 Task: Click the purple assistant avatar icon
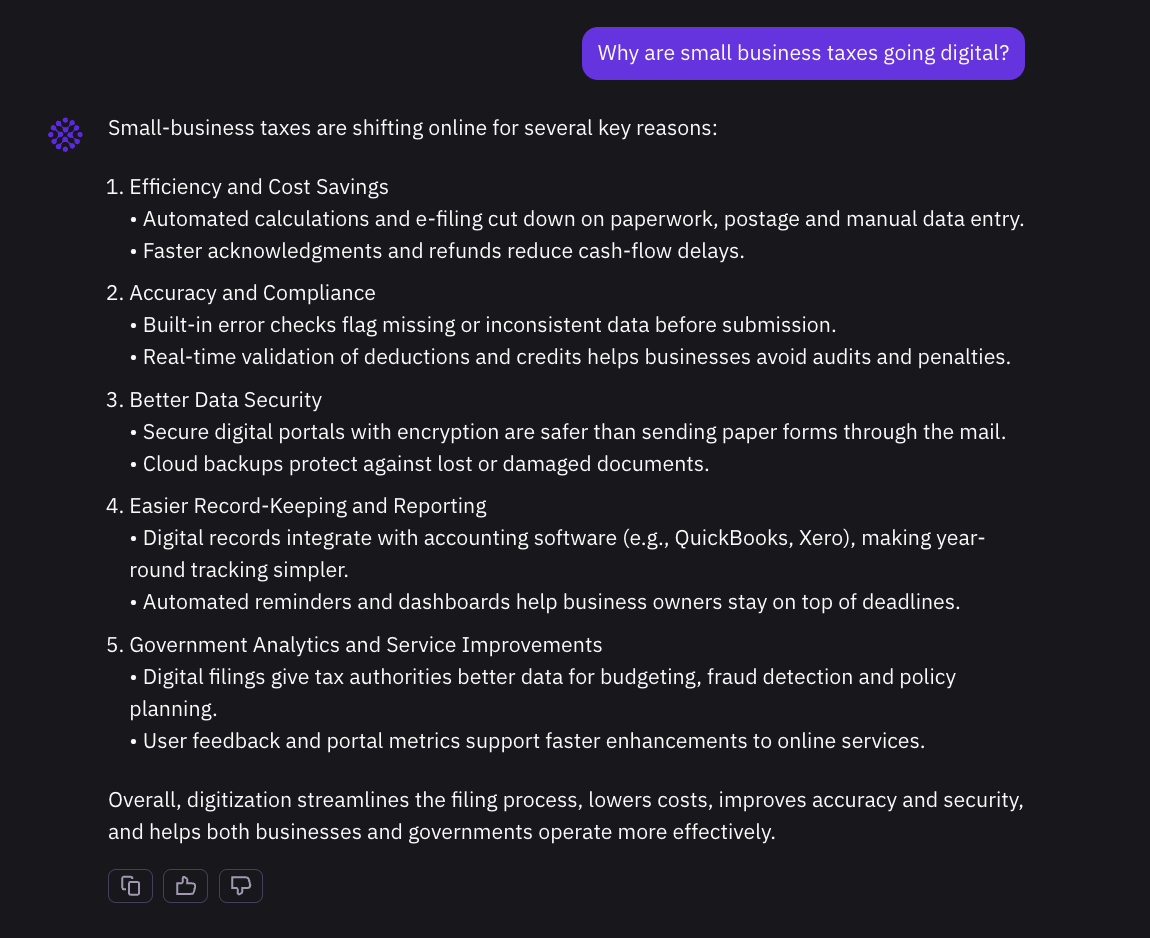point(65,133)
